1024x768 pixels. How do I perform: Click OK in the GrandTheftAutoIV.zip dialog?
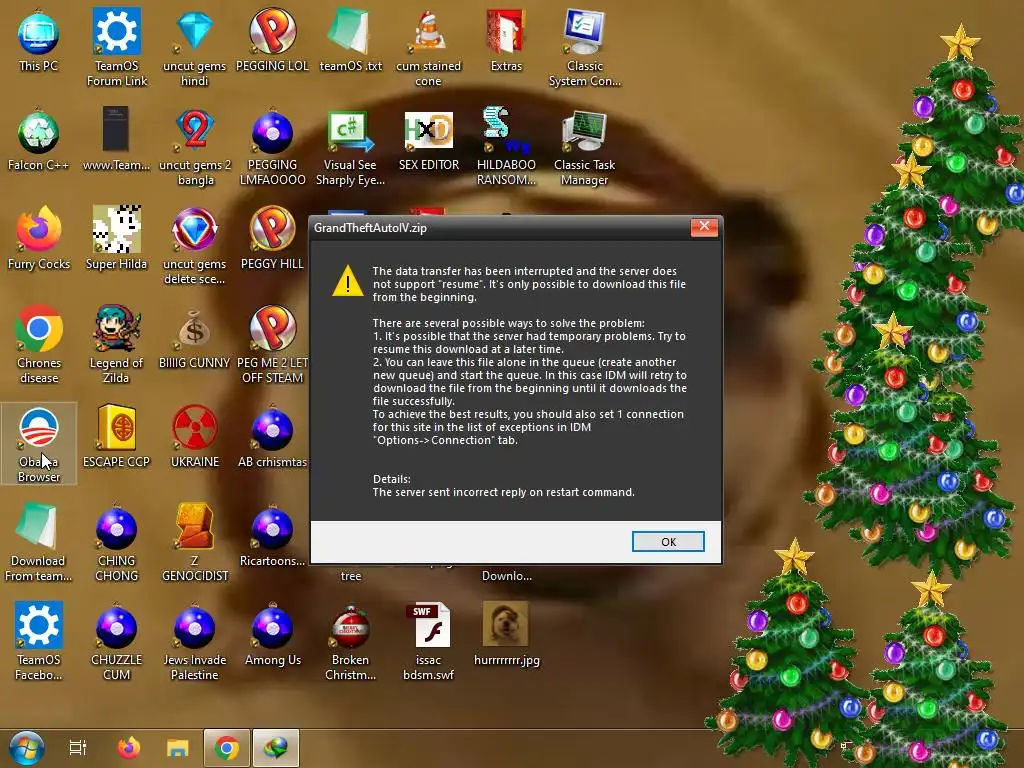pos(667,541)
